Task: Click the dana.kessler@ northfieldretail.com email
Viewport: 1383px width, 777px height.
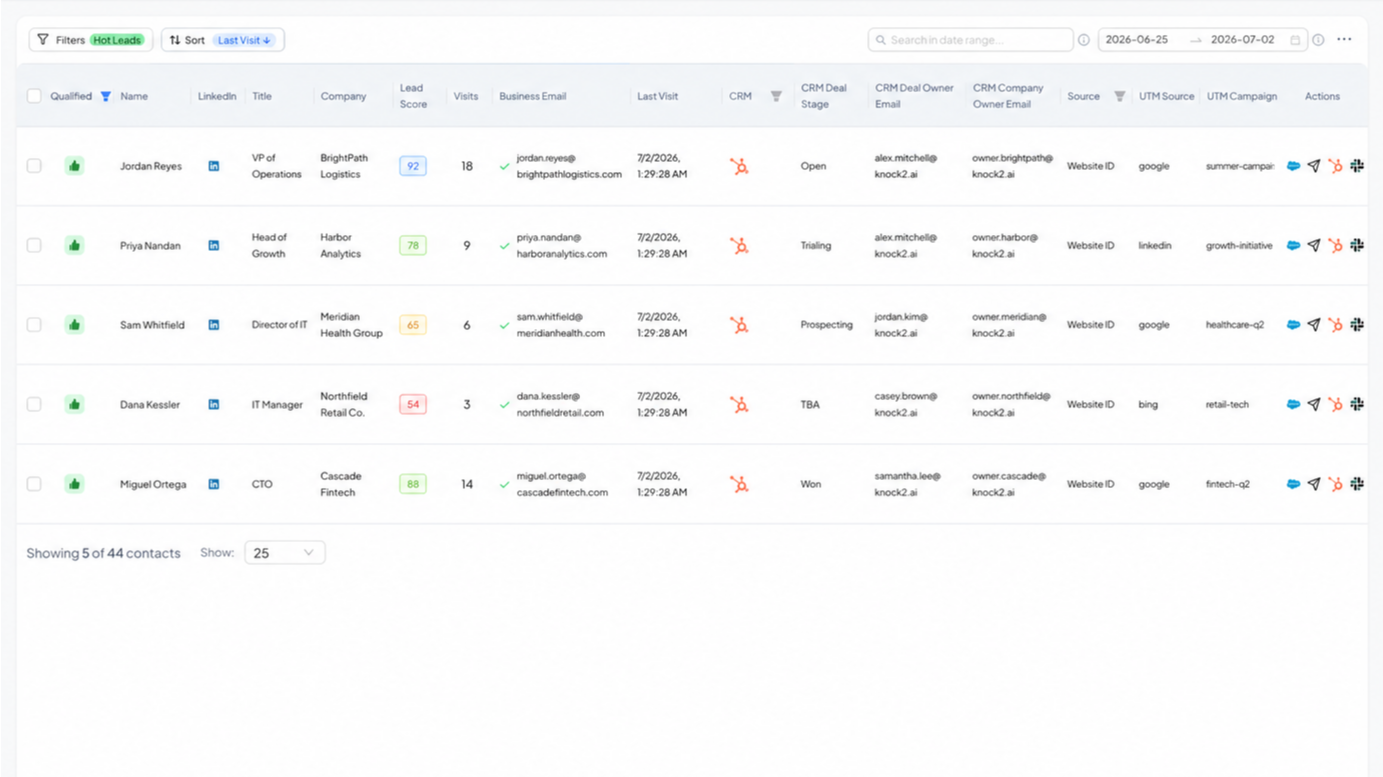Action: [x=560, y=404]
